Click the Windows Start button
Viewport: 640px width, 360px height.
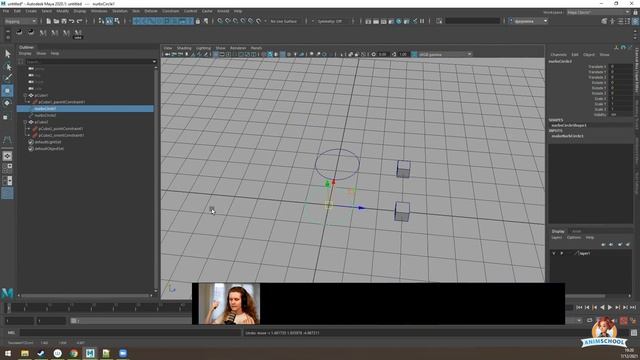point(8,353)
